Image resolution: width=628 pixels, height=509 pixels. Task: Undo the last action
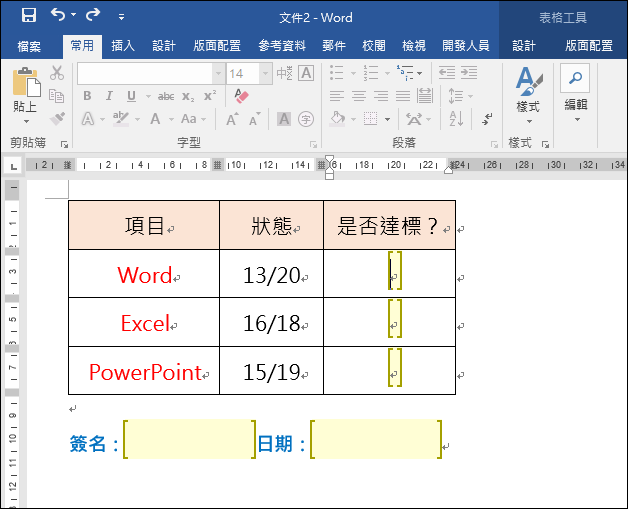point(58,15)
